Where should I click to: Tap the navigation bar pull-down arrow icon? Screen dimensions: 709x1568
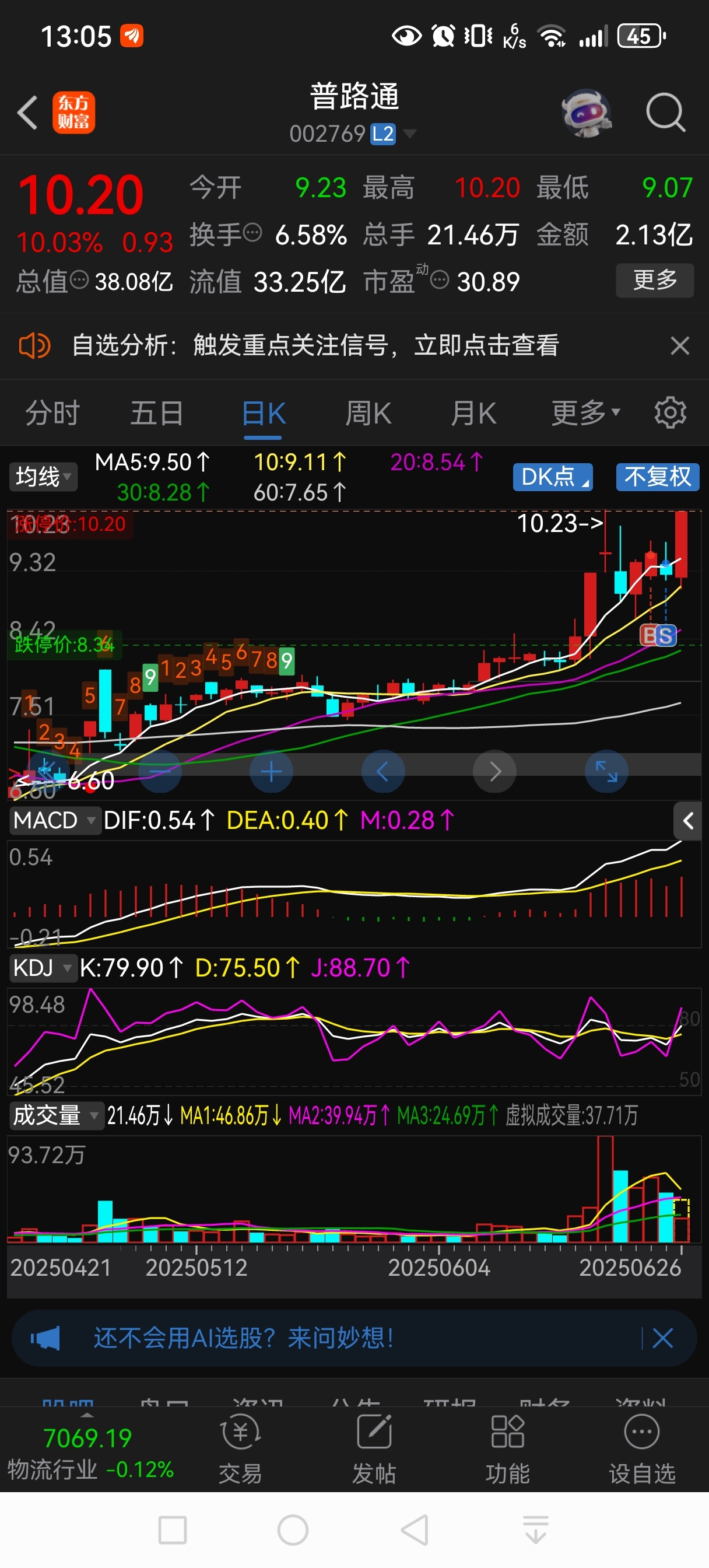536,1529
